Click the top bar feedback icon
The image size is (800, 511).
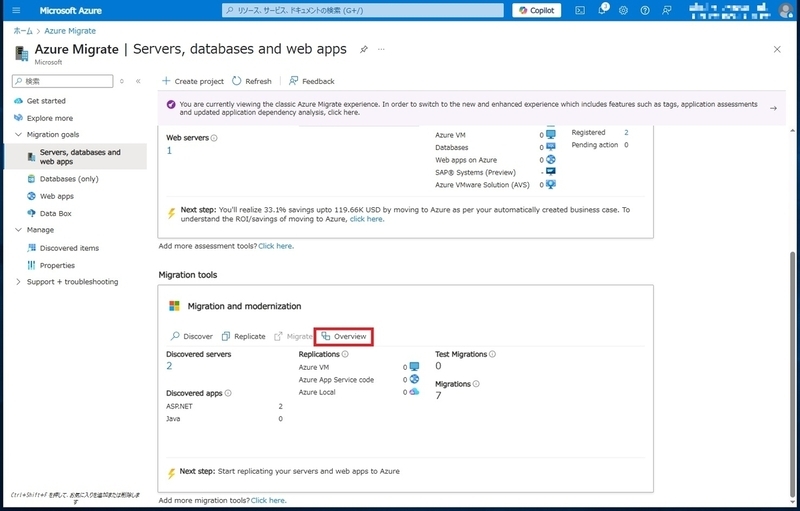(667, 10)
